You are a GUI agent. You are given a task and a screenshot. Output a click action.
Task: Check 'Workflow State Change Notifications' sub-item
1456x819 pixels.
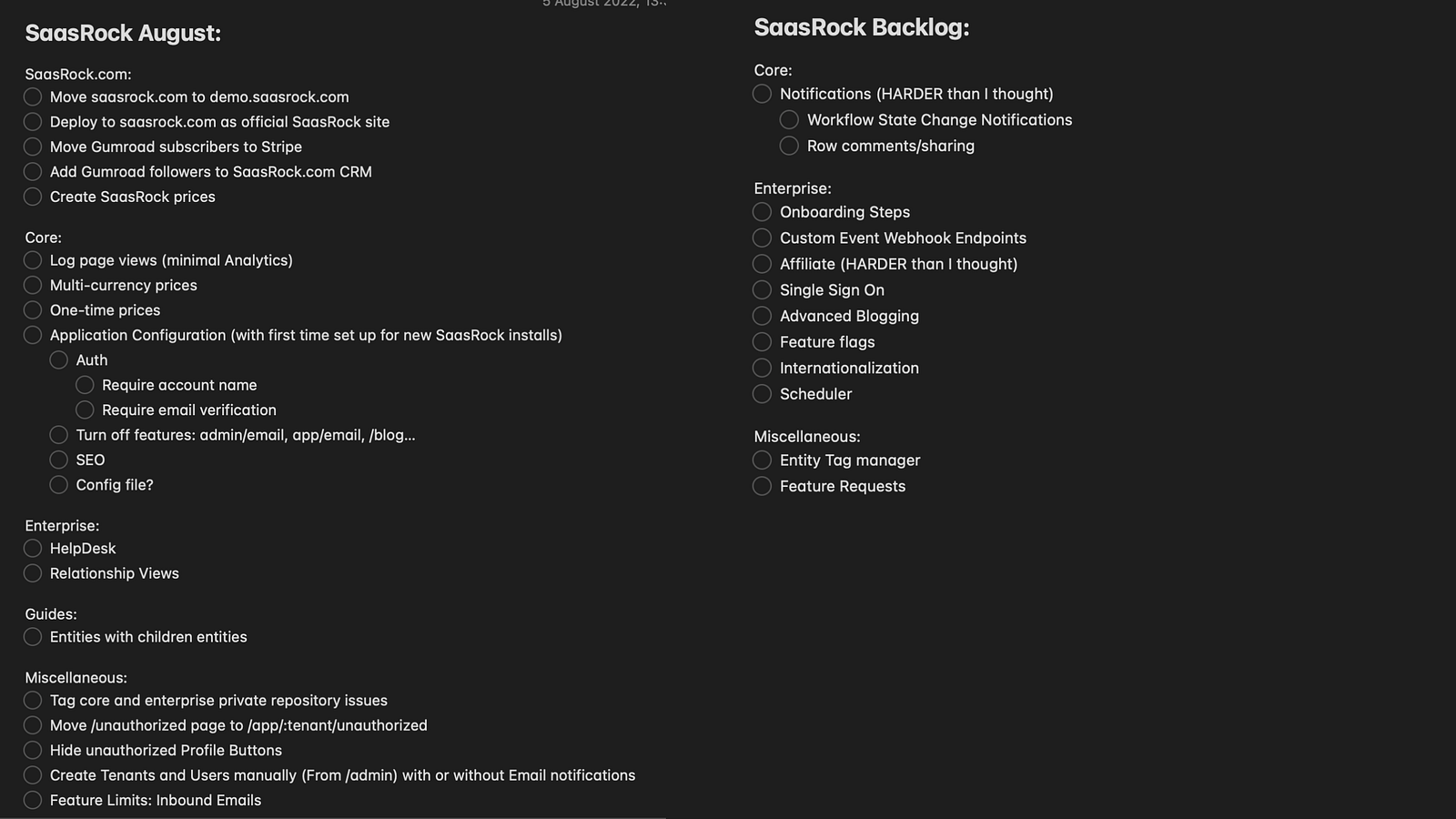(789, 119)
